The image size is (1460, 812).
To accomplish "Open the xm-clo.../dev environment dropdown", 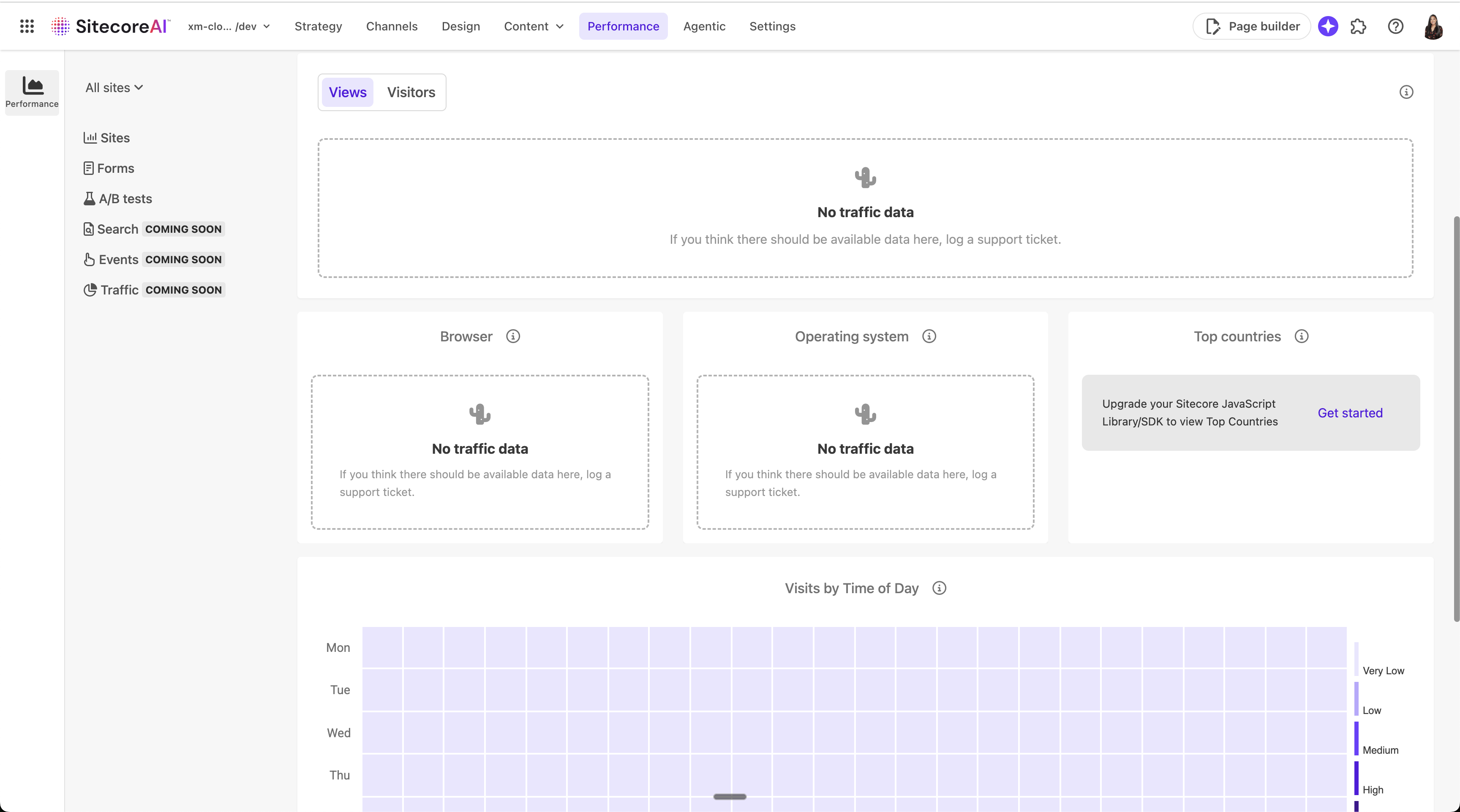I will [x=229, y=26].
